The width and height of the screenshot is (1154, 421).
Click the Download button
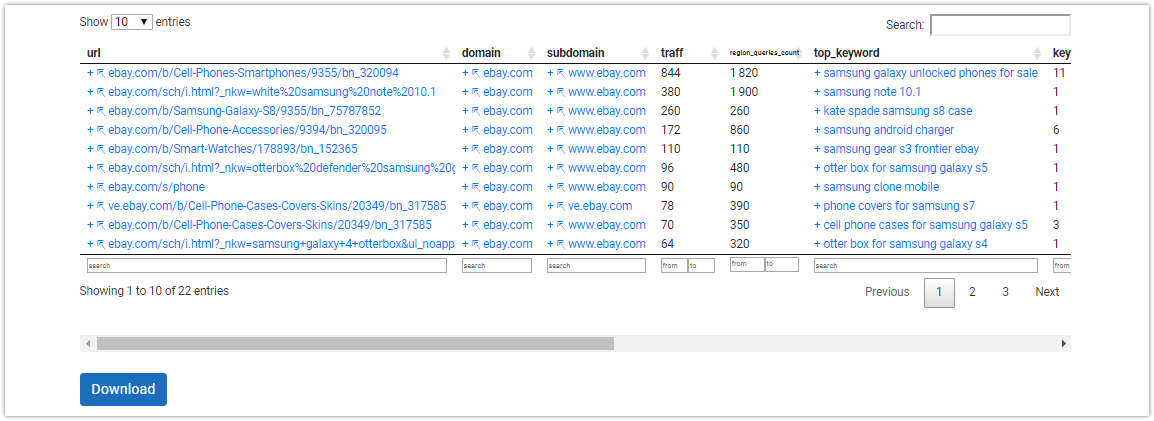(x=124, y=389)
